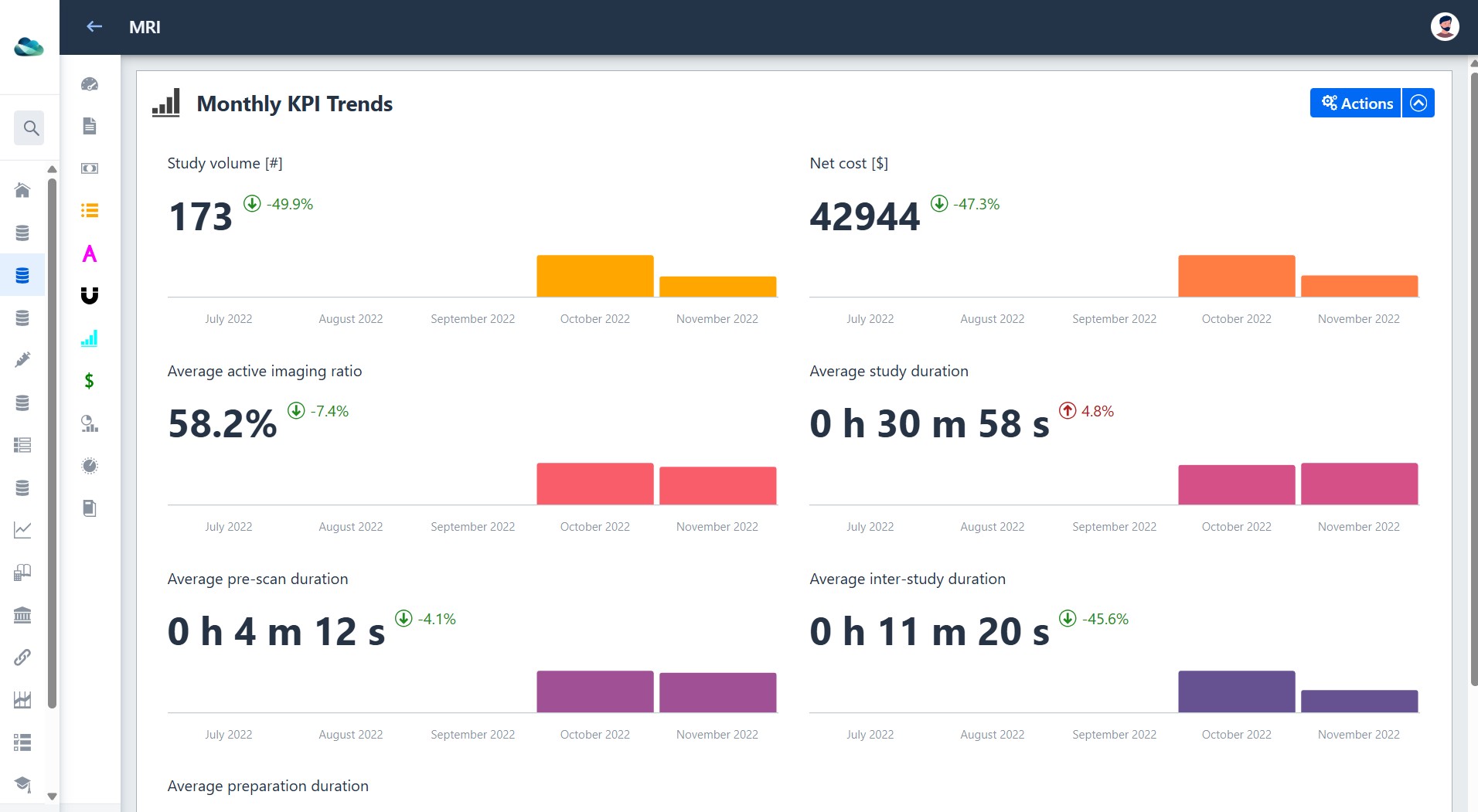Click the sidebar scroll up arrow
This screenshot has height=812, width=1478.
pyautogui.click(x=52, y=169)
